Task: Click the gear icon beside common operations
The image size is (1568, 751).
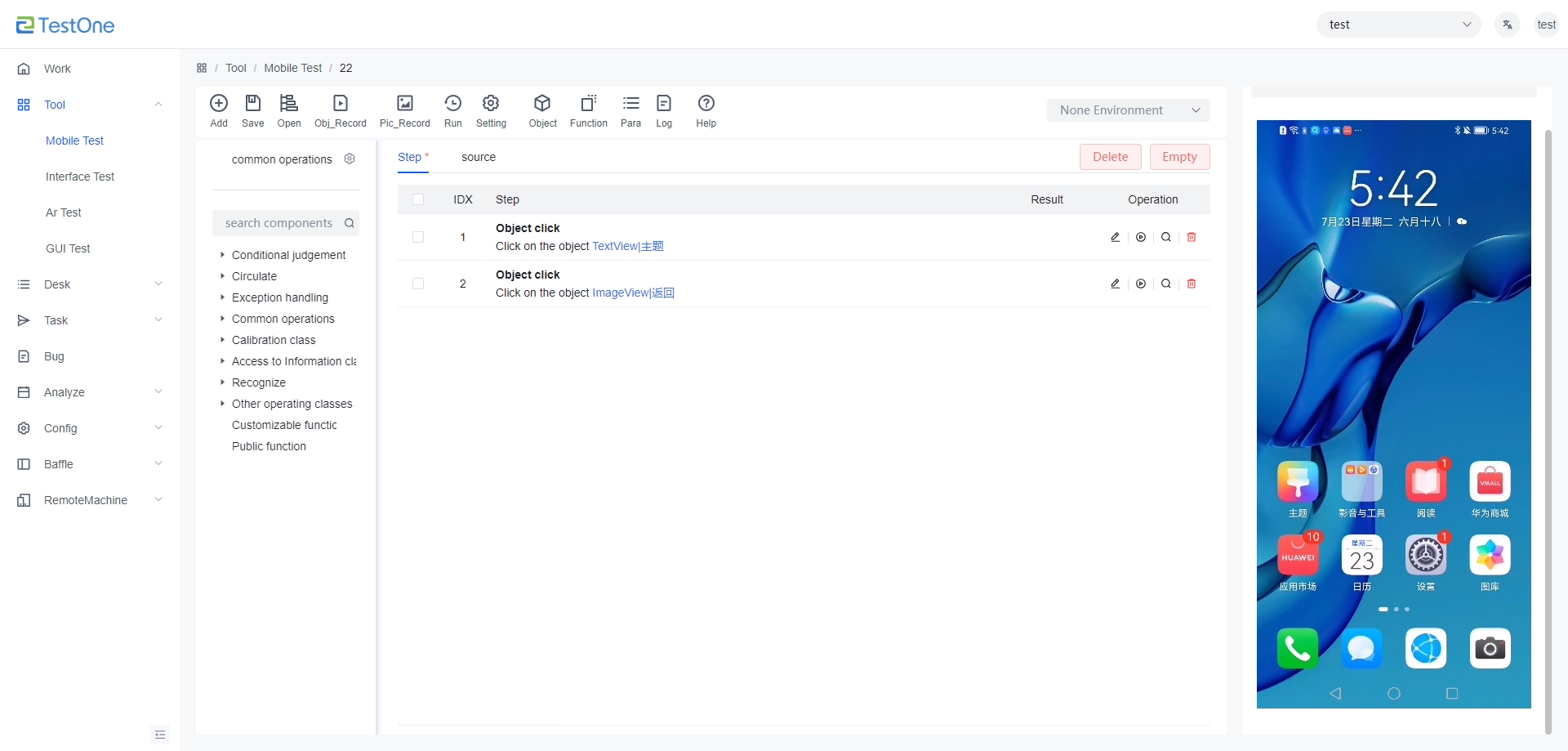Action: [350, 159]
